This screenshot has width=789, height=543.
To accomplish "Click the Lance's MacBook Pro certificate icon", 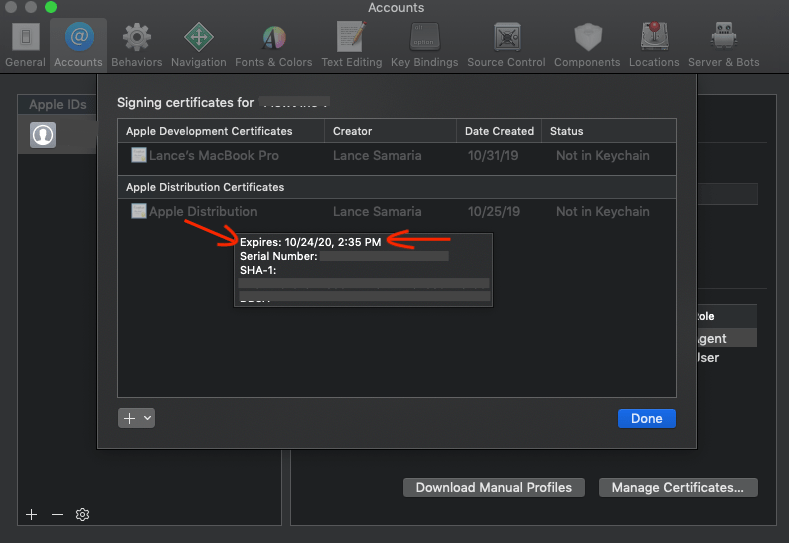I will (x=138, y=155).
